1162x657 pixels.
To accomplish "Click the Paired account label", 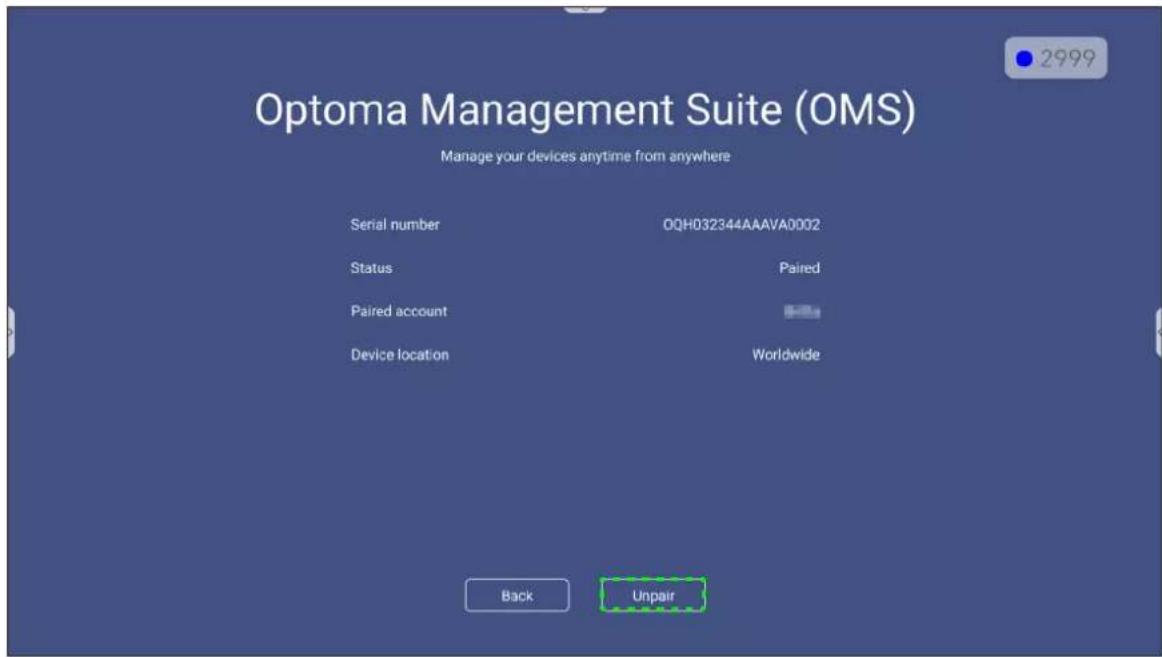I will pos(399,311).
